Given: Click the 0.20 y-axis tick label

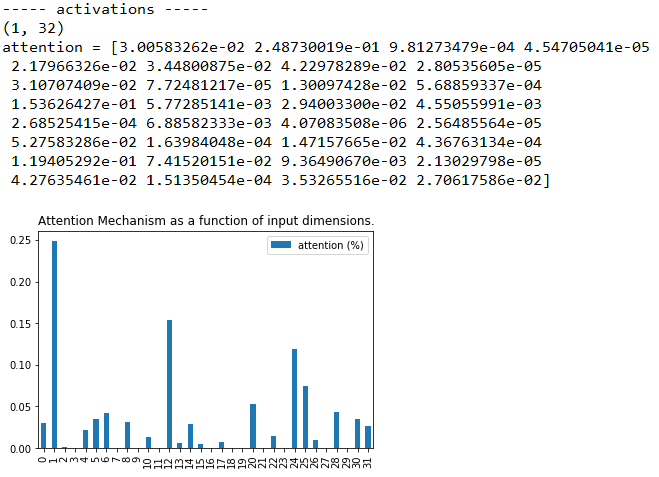Looking at the screenshot, I should pos(21,282).
